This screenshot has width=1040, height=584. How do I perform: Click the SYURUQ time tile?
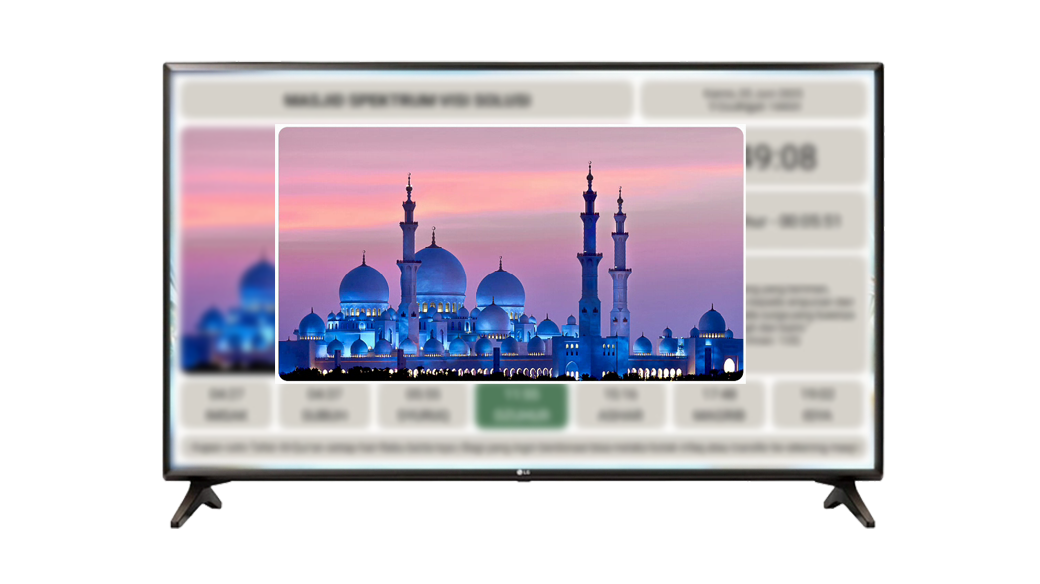tap(422, 405)
